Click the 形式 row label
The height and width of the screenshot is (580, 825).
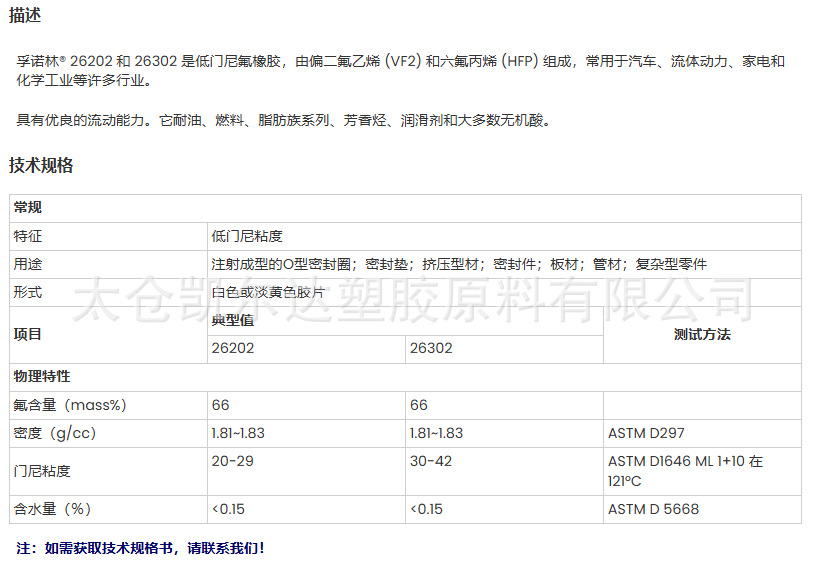click(25, 293)
